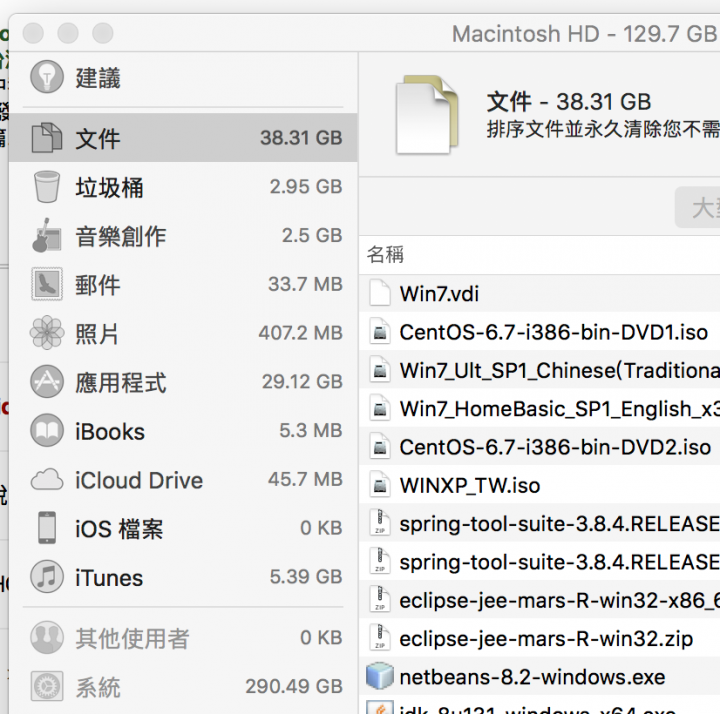Select the 建議 sidebar category
720x714 pixels.
[183, 78]
